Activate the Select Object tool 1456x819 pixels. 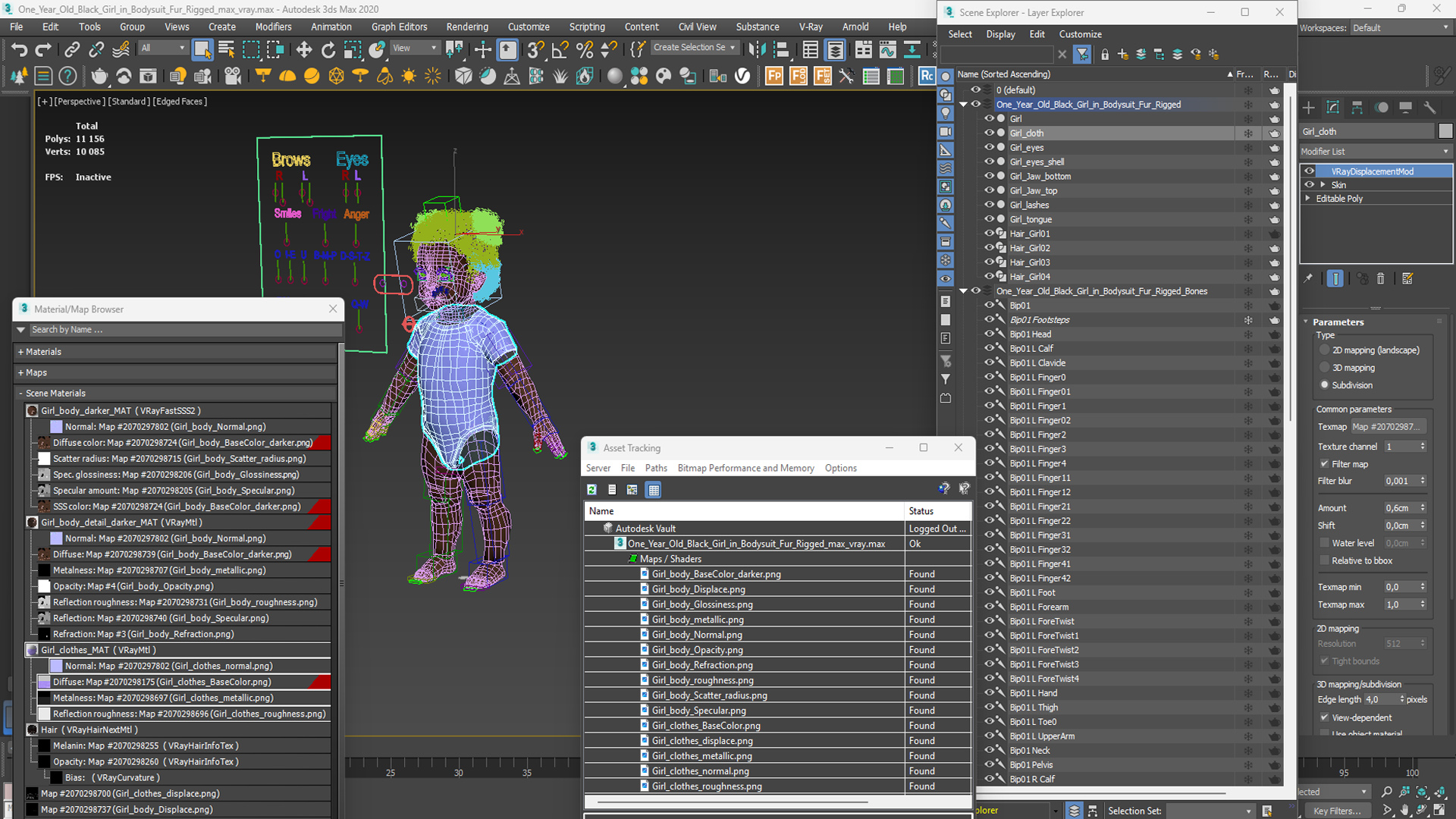pos(202,50)
